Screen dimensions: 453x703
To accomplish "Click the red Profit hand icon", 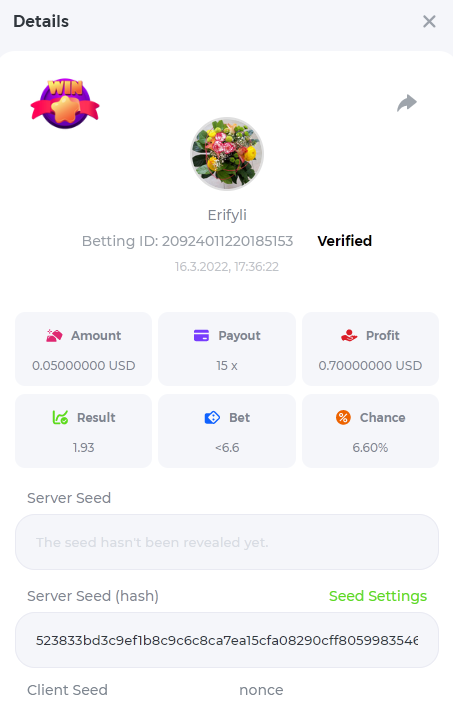I will [x=349, y=335].
